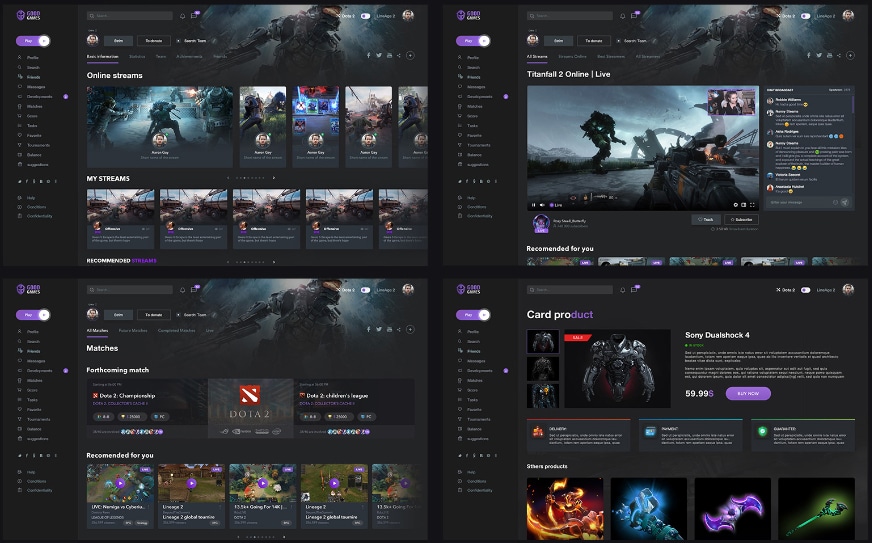
Task: Go to next My Streams carousel arrow
Action: coord(274,178)
